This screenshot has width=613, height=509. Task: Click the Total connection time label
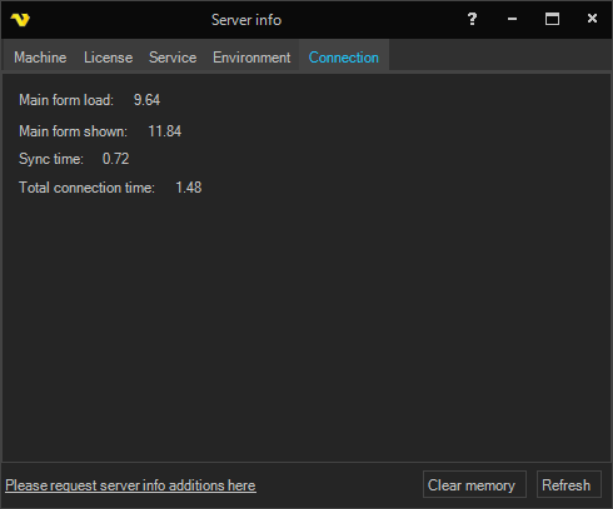point(87,187)
